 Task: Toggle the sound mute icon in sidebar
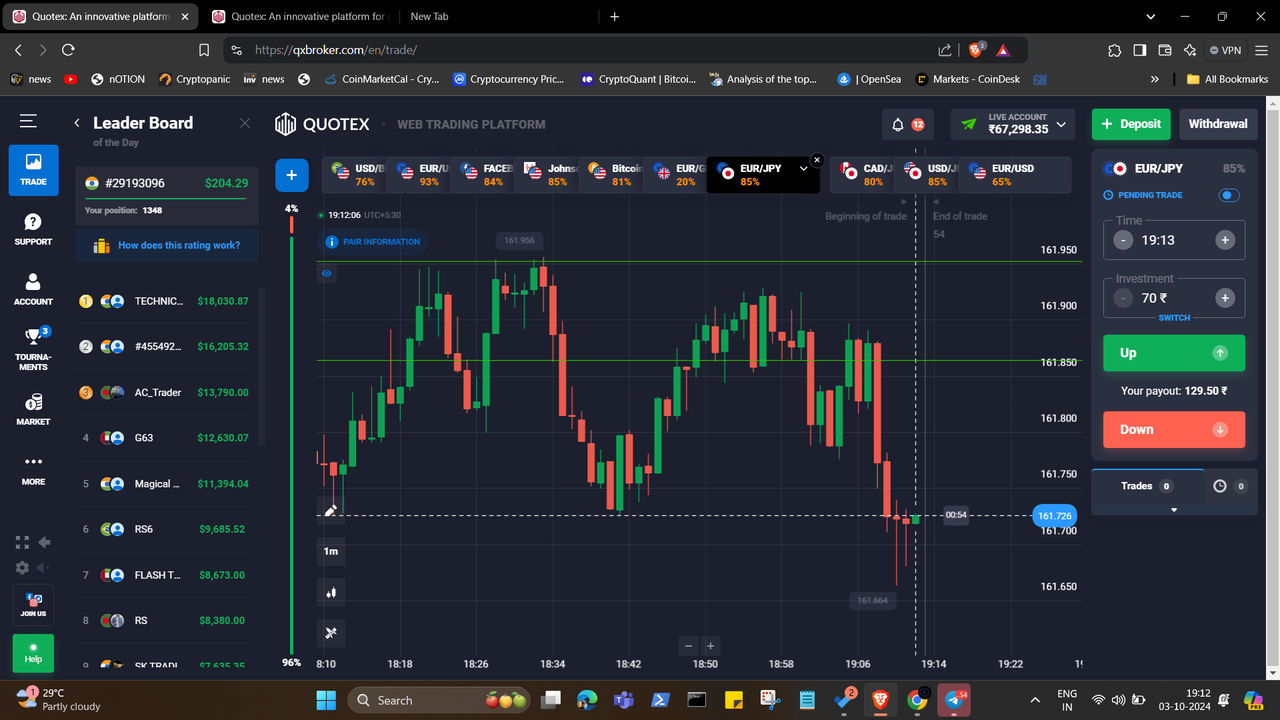[x=44, y=568]
